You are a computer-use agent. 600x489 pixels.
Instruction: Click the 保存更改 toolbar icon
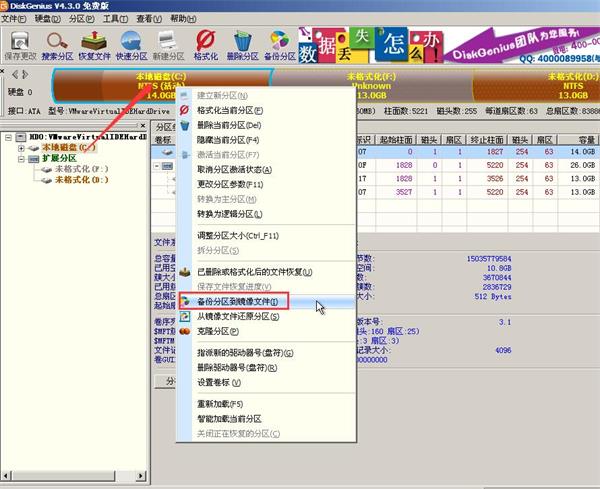[x=20, y=46]
